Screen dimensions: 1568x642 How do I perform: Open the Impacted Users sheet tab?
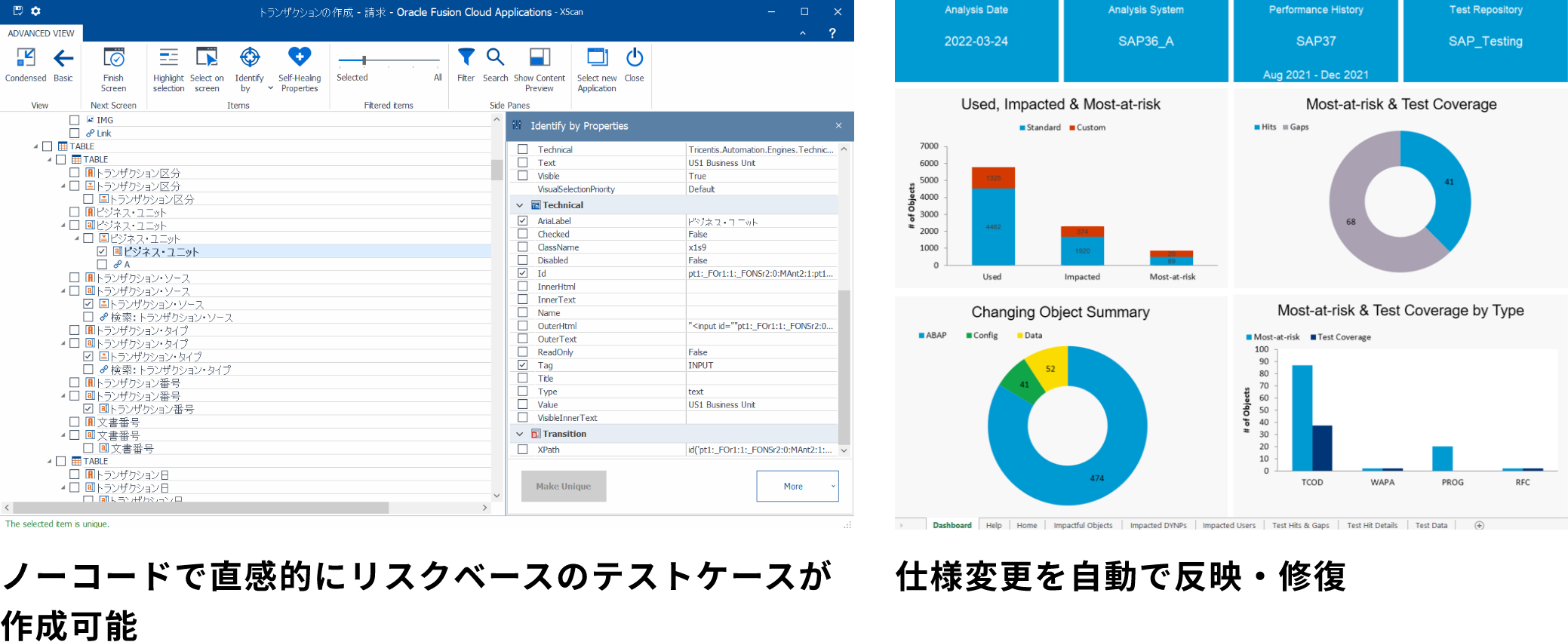tap(1228, 525)
